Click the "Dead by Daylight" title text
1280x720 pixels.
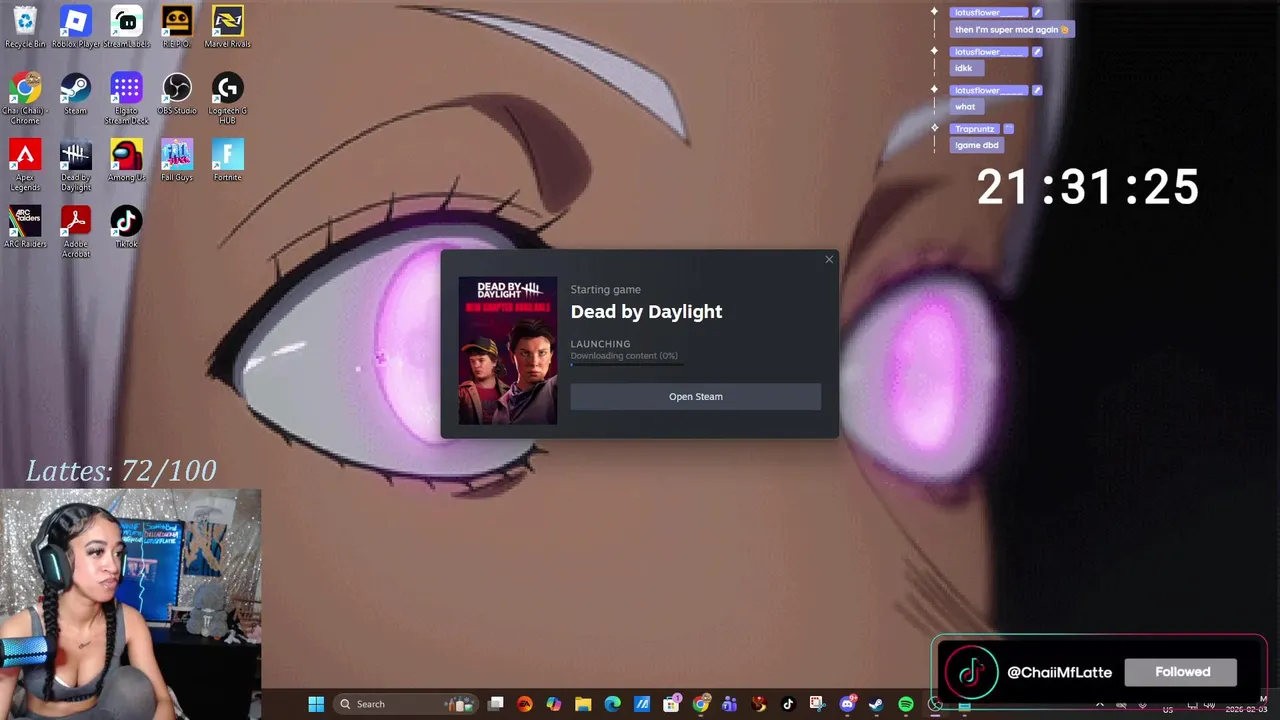[x=646, y=312]
